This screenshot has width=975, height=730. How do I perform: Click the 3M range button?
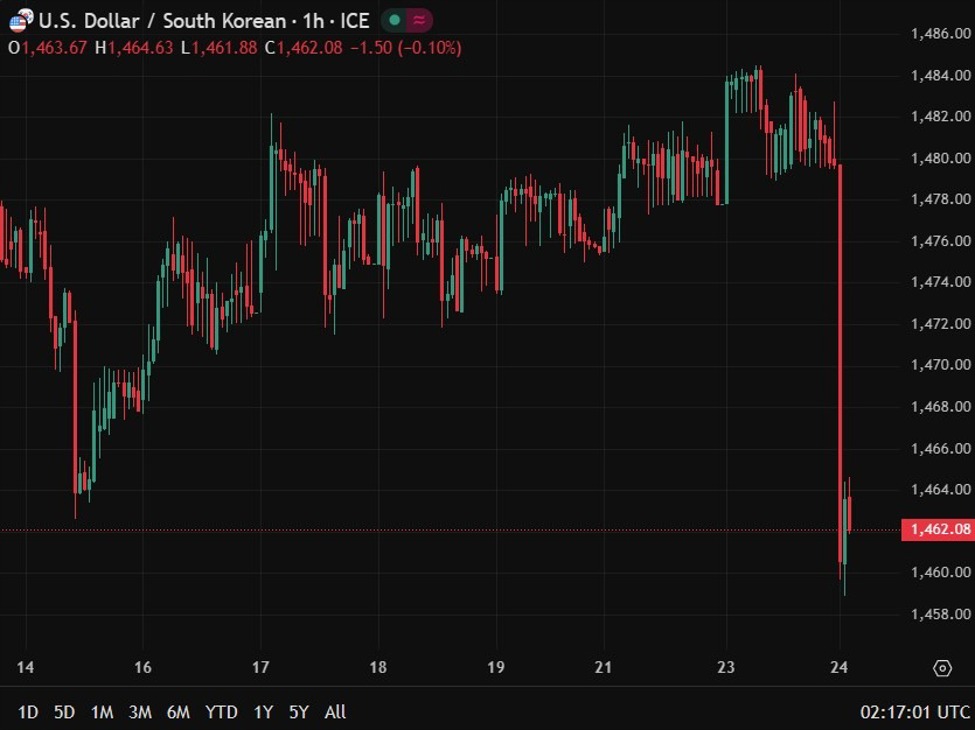[138, 712]
